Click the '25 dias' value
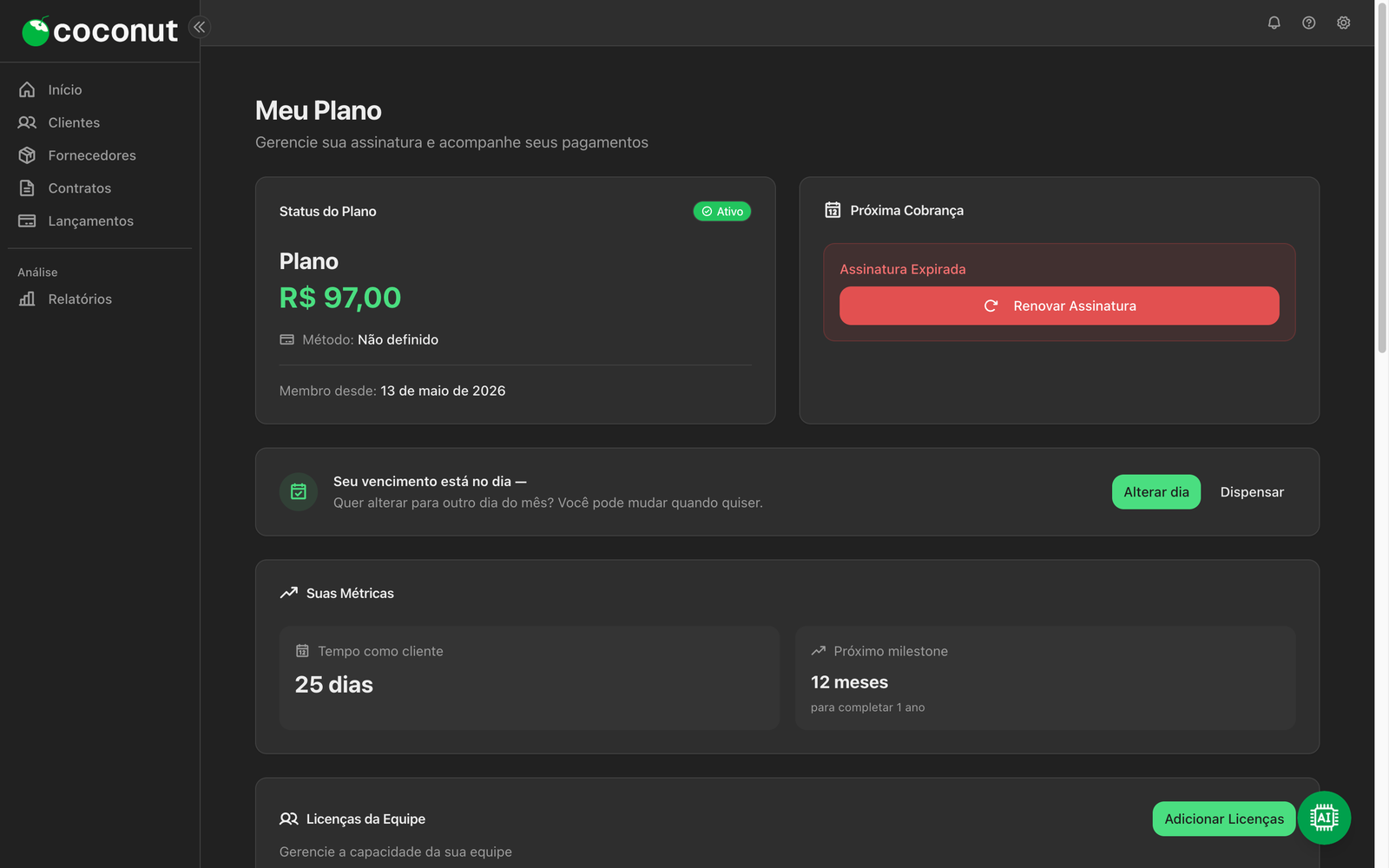The height and width of the screenshot is (868, 1389). point(334,685)
